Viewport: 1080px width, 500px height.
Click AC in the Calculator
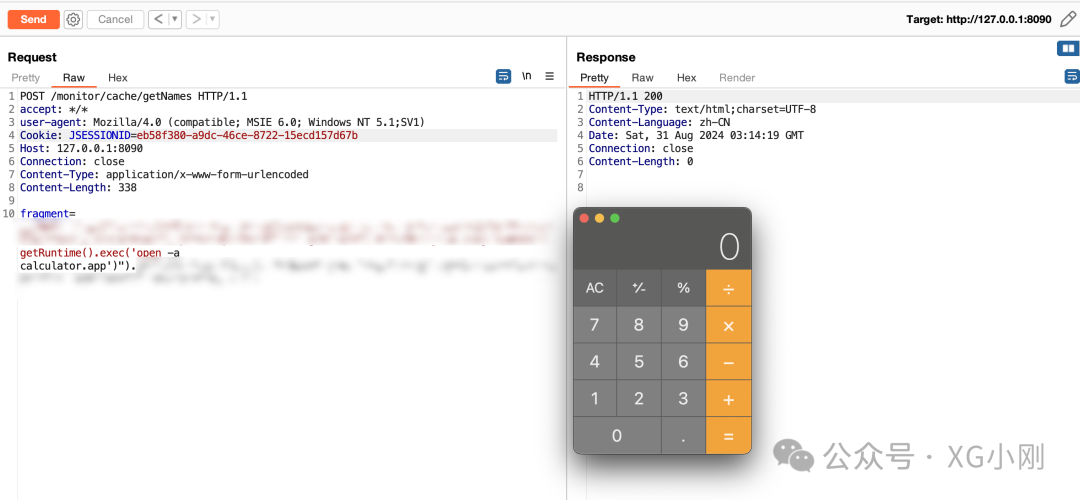pos(595,288)
